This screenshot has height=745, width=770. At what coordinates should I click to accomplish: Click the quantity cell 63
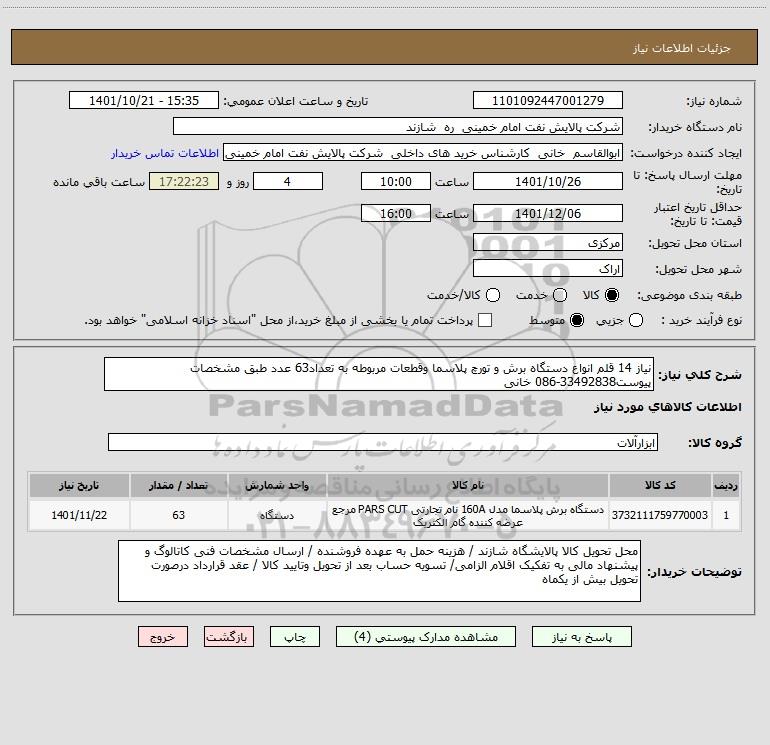(x=178, y=515)
